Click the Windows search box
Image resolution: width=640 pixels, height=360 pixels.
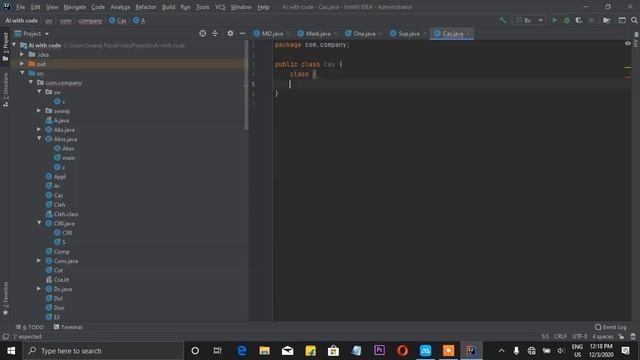pyautogui.click(x=103, y=351)
